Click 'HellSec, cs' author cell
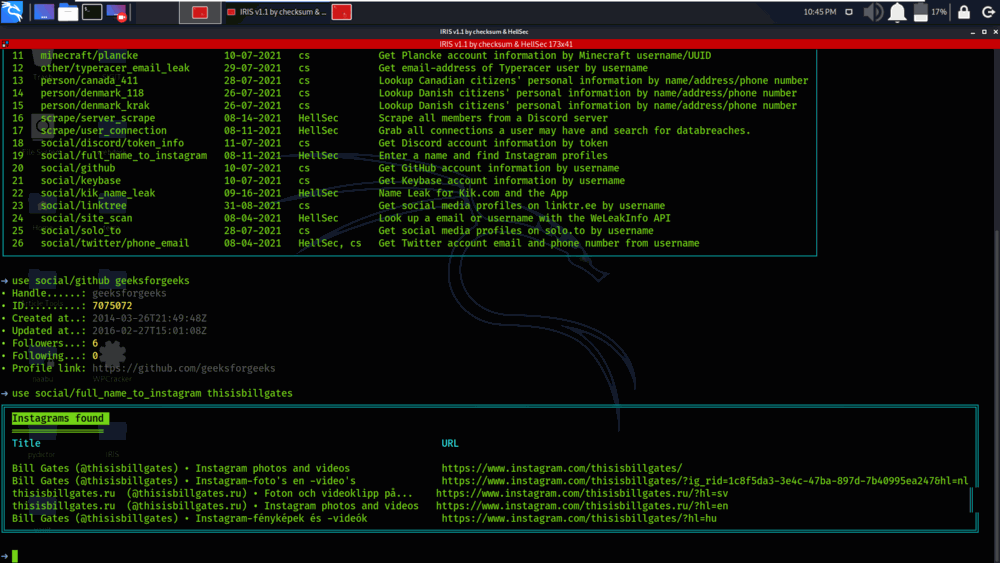 [x=330, y=244]
